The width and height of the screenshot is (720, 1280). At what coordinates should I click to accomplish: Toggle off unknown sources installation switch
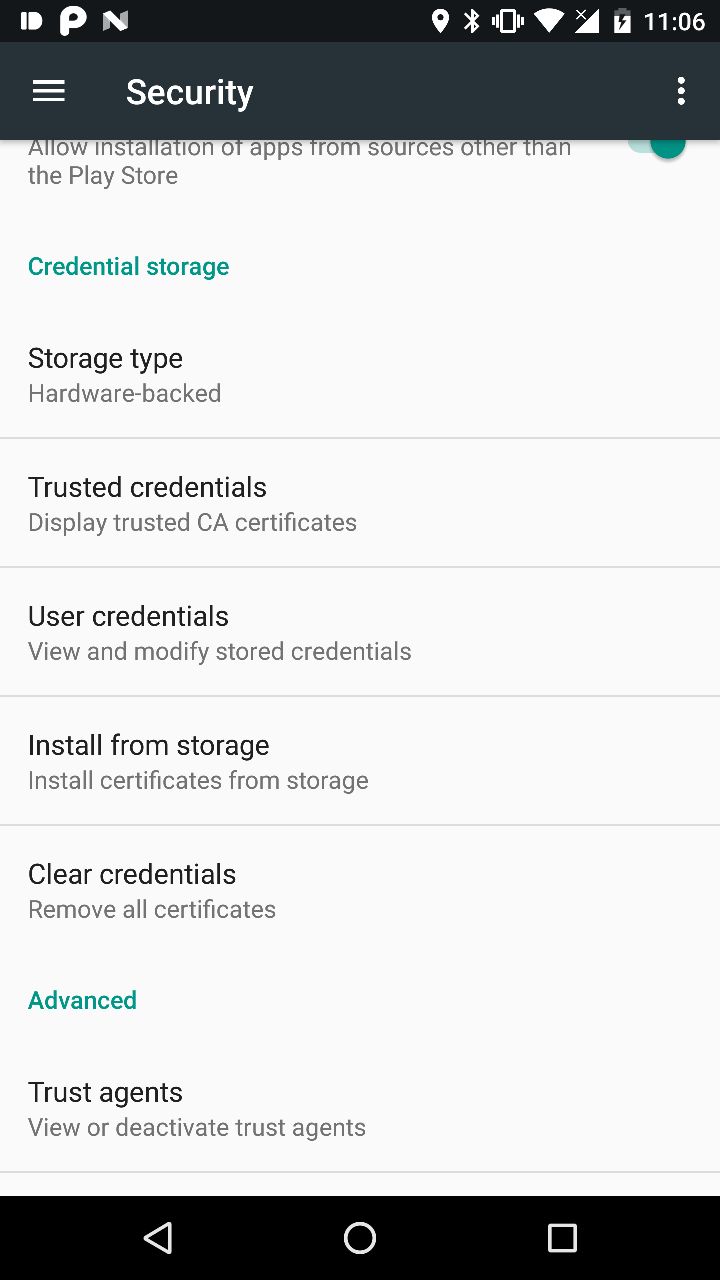(x=660, y=148)
